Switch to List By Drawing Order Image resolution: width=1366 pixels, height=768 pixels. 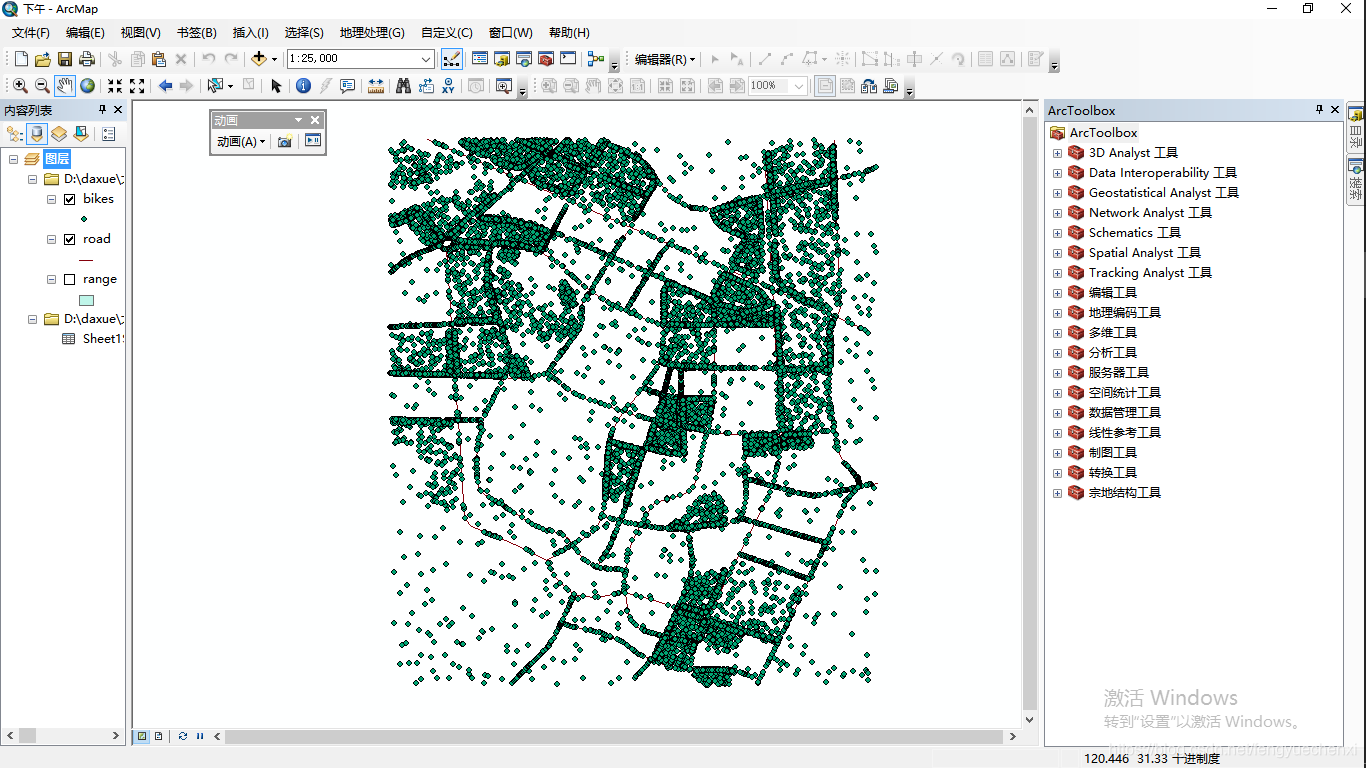point(14,133)
